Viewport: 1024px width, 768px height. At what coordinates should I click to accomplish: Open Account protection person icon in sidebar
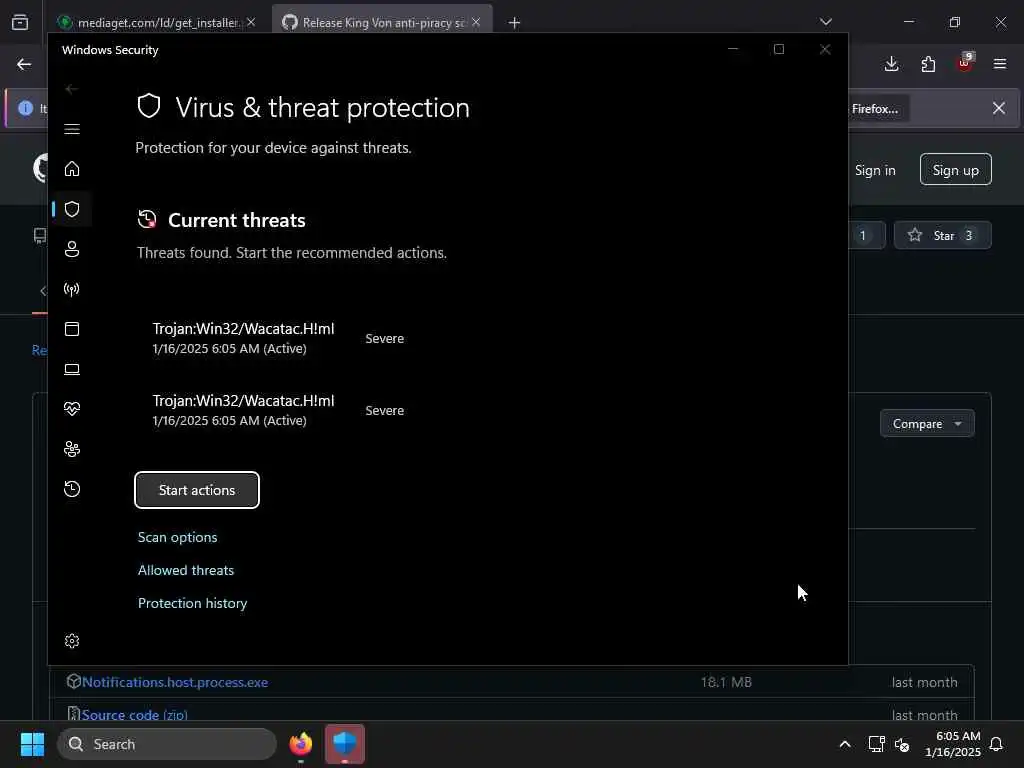(72, 249)
